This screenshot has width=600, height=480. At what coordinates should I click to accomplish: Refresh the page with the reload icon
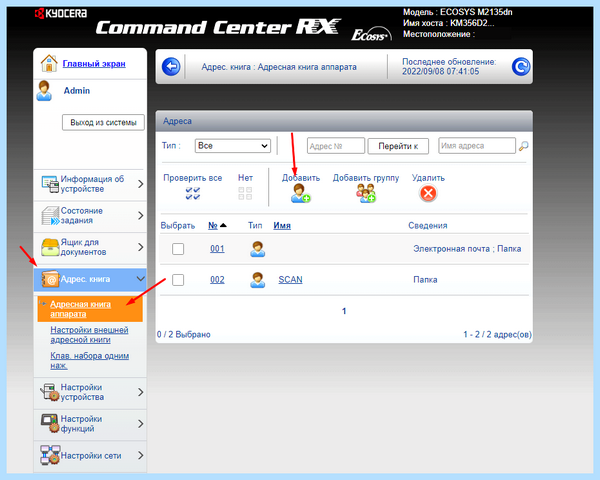pos(521,67)
